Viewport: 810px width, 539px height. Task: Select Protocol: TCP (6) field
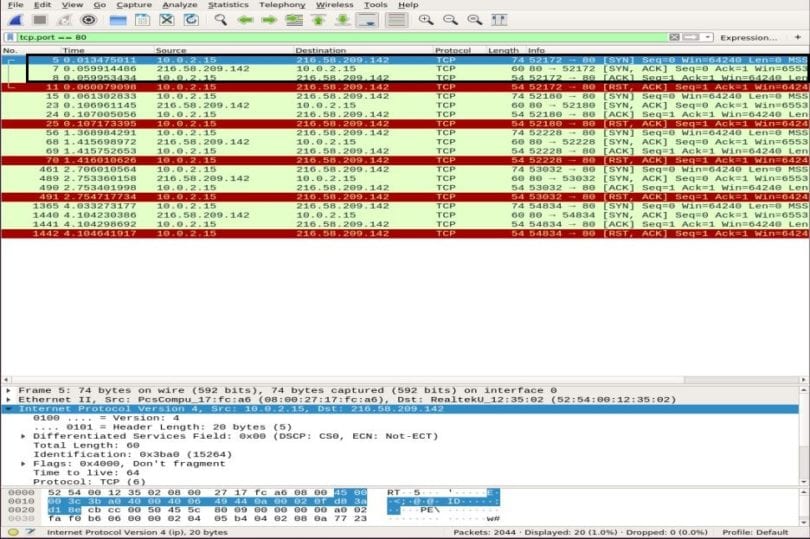[x=89, y=482]
